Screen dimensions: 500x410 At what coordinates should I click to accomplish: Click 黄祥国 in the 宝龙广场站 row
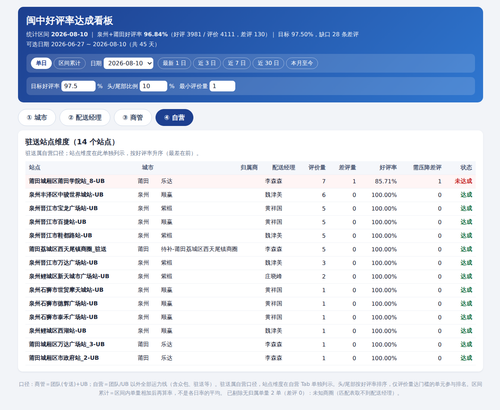coord(274,208)
